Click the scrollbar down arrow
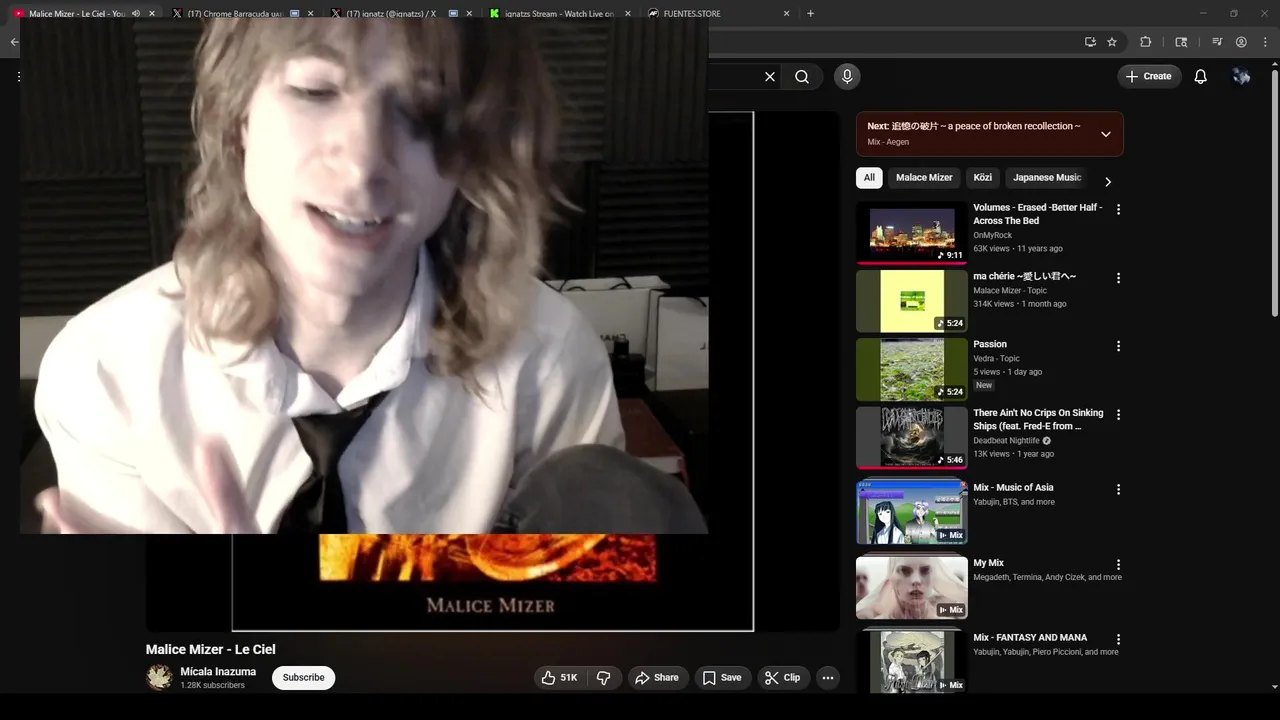This screenshot has height=720, width=1280. (x=1274, y=687)
